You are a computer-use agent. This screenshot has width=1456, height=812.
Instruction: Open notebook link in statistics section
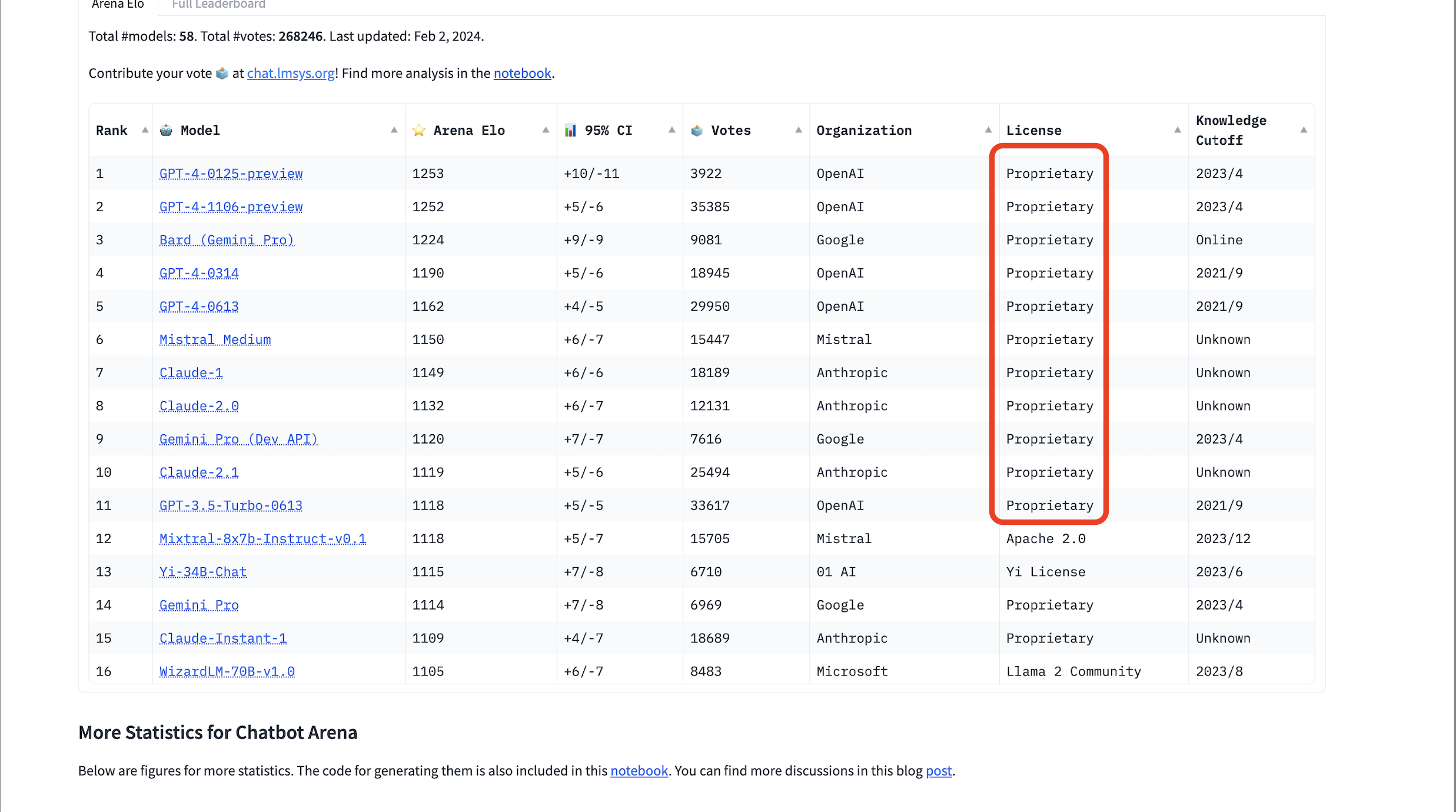point(639,771)
